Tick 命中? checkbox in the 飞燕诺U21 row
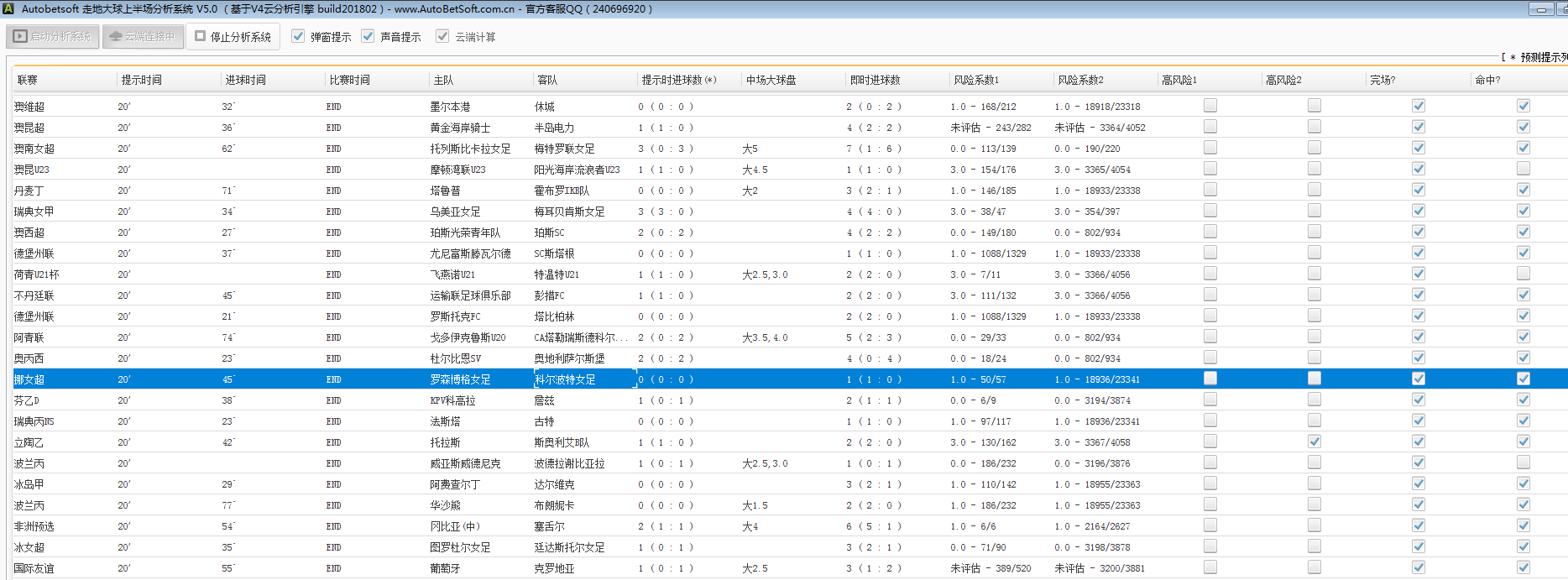Image resolution: width=1568 pixels, height=580 pixels. pyautogui.click(x=1524, y=274)
